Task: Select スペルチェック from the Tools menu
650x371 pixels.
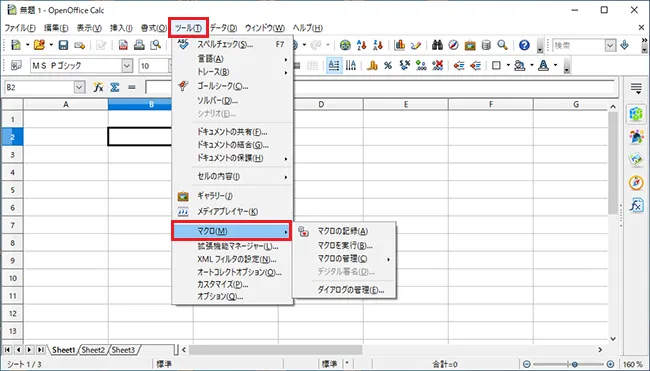Action: (x=232, y=44)
